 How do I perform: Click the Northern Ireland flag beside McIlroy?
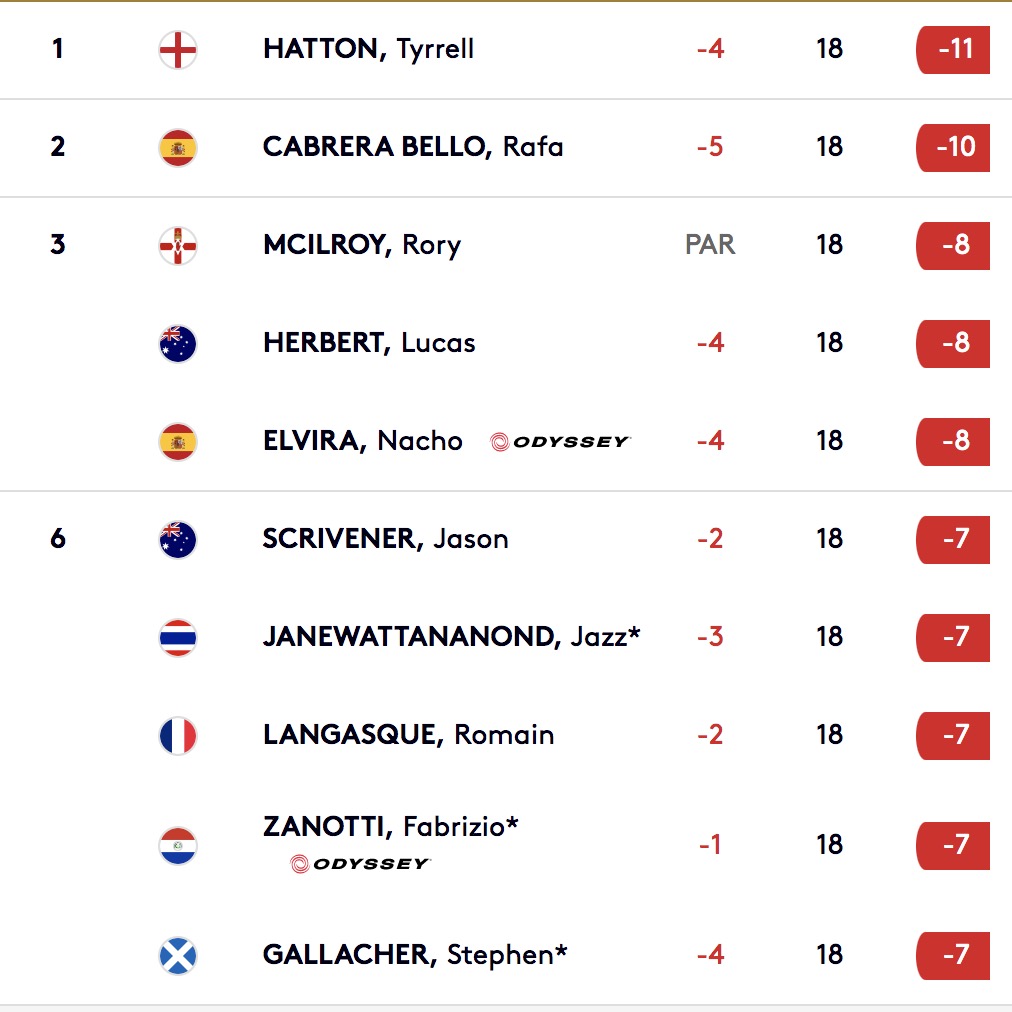(177, 246)
